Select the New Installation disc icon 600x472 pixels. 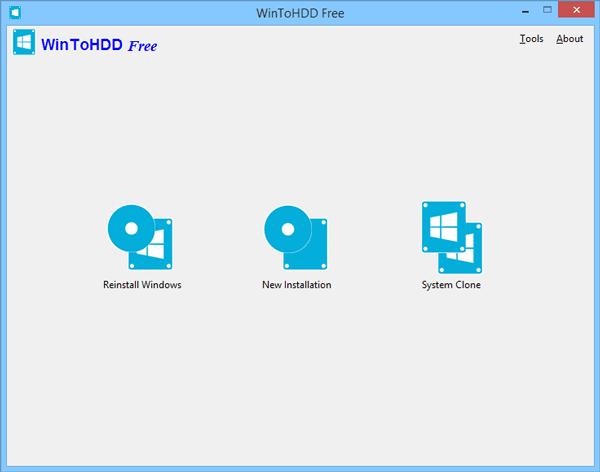tap(296, 238)
